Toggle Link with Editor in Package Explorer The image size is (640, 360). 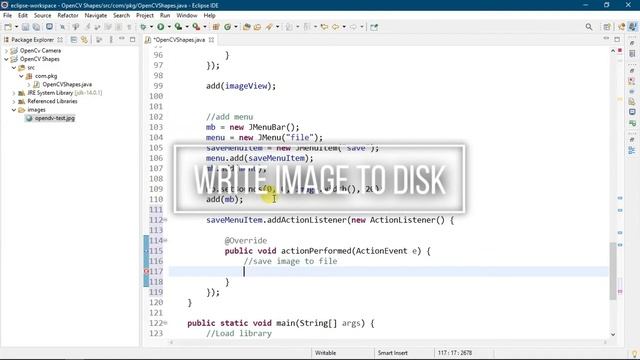[84, 40]
